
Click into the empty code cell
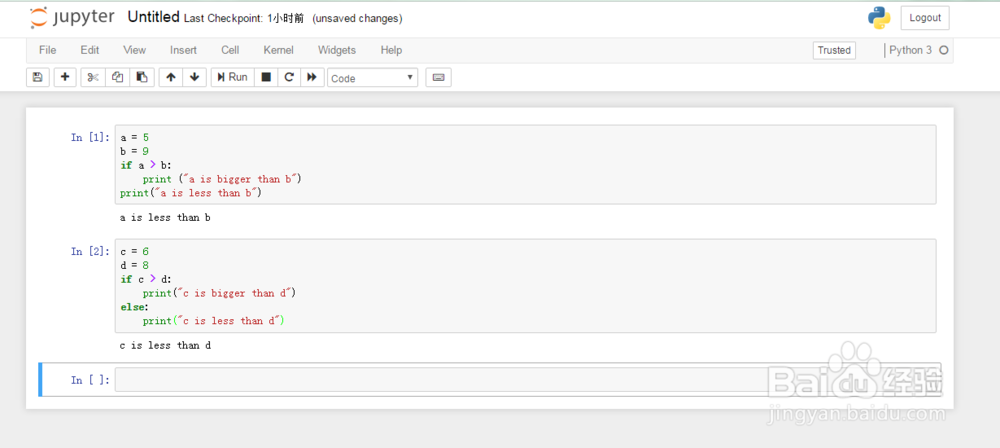[x=526, y=380]
